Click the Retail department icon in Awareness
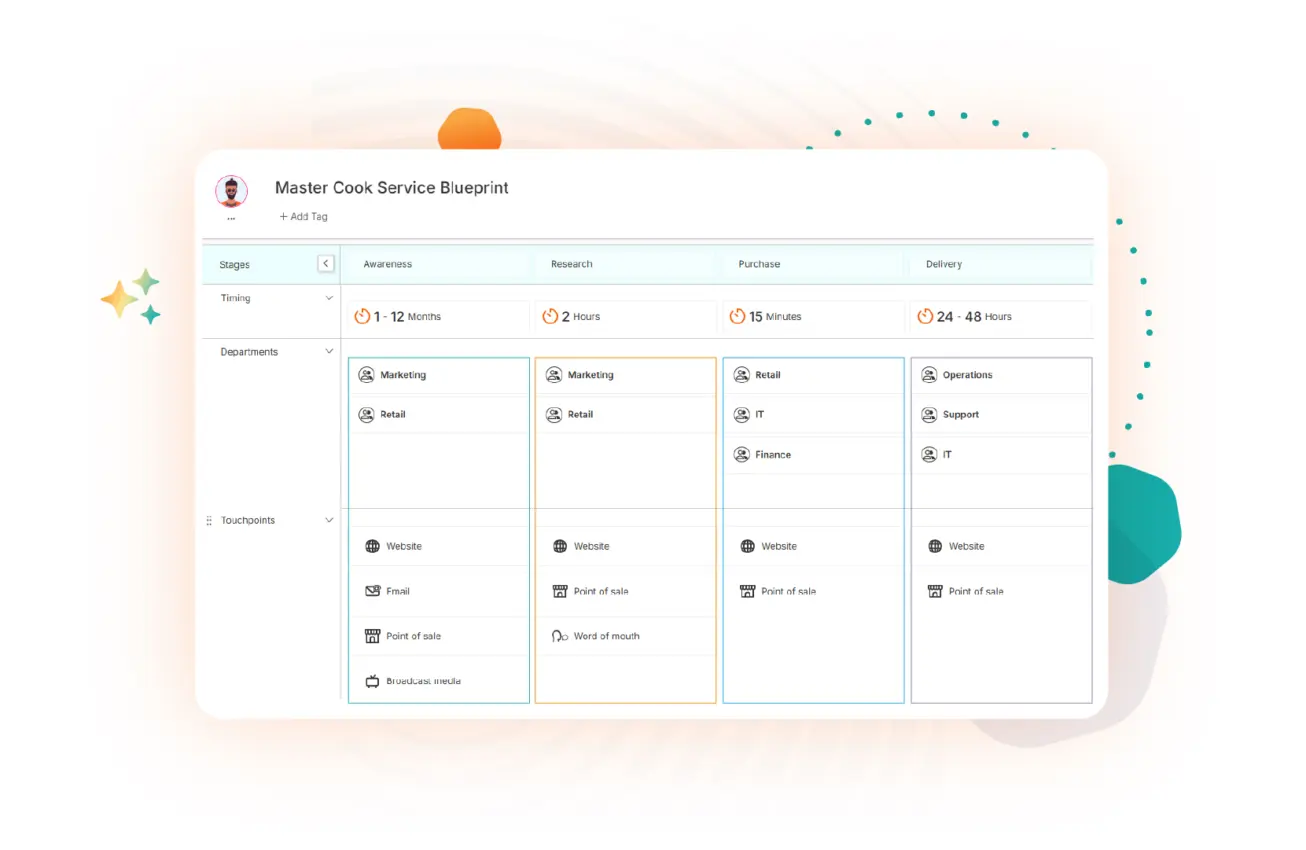 366,414
